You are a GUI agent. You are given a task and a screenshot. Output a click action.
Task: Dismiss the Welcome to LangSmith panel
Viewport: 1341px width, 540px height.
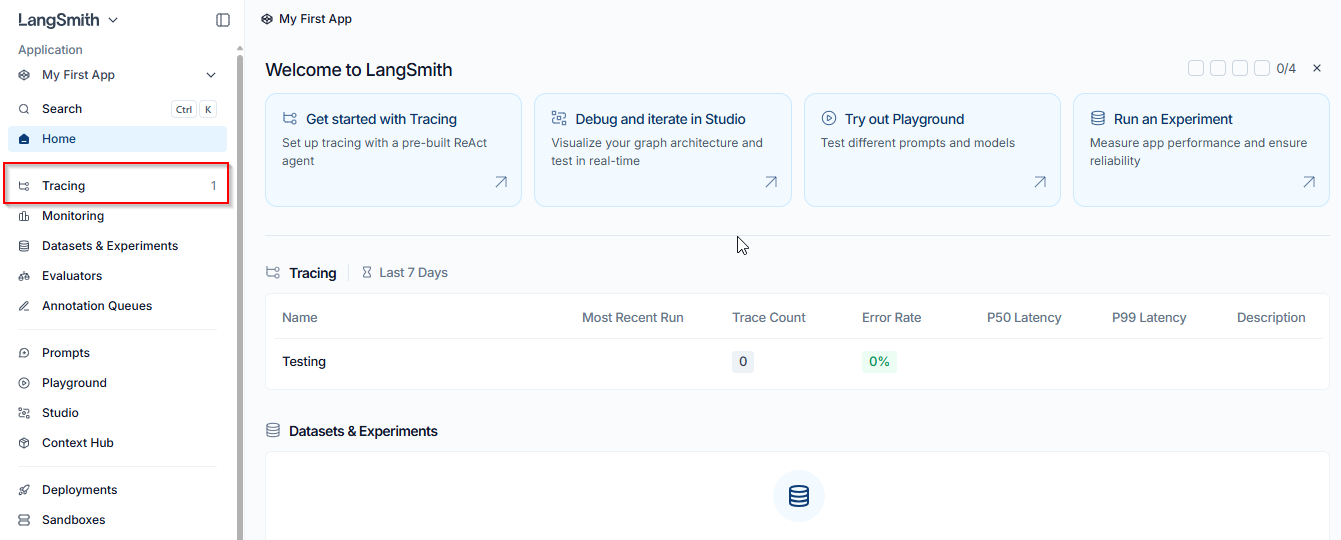tap(1317, 68)
